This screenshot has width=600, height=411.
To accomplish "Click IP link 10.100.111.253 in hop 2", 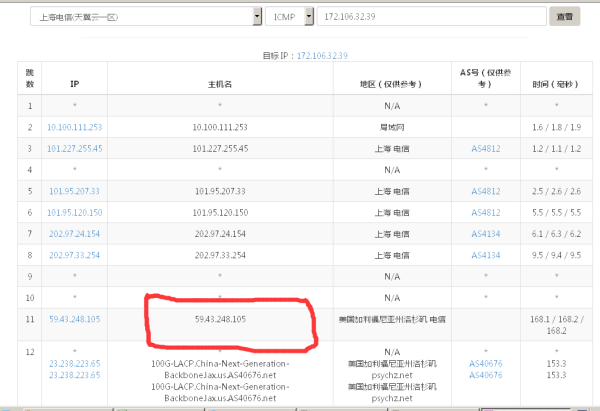I will click(75, 127).
